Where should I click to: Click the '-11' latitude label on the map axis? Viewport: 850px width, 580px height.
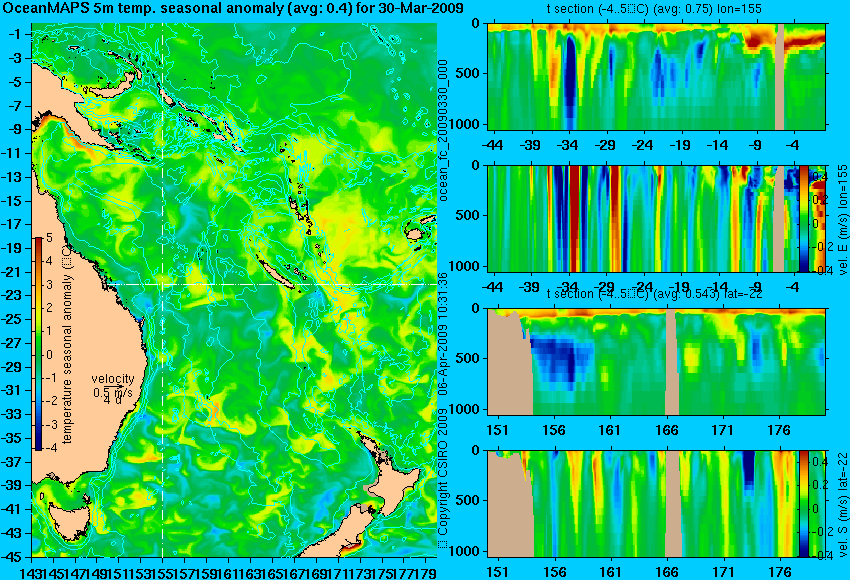click(x=12, y=153)
